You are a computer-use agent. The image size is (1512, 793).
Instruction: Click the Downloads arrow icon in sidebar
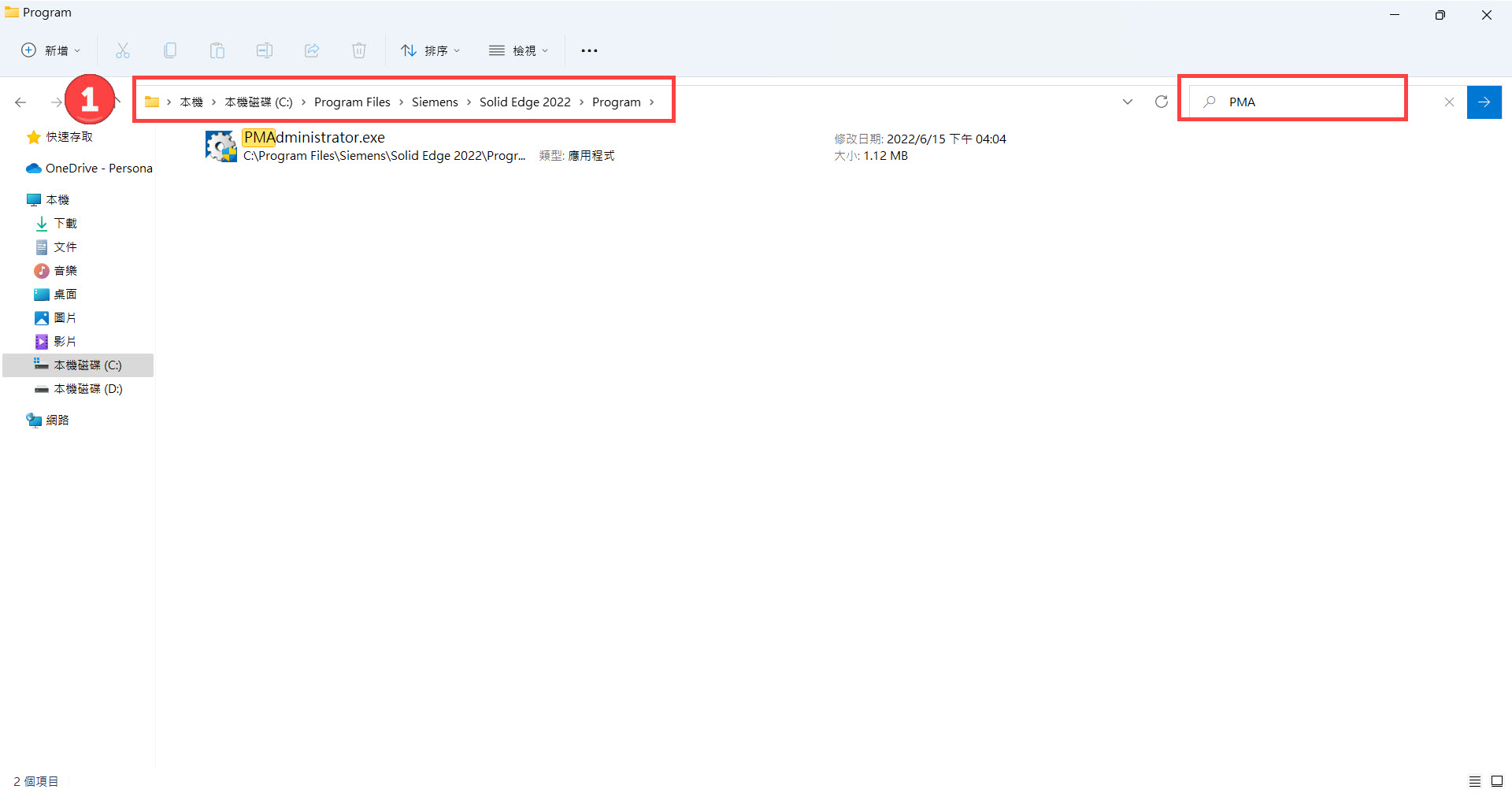click(x=42, y=224)
